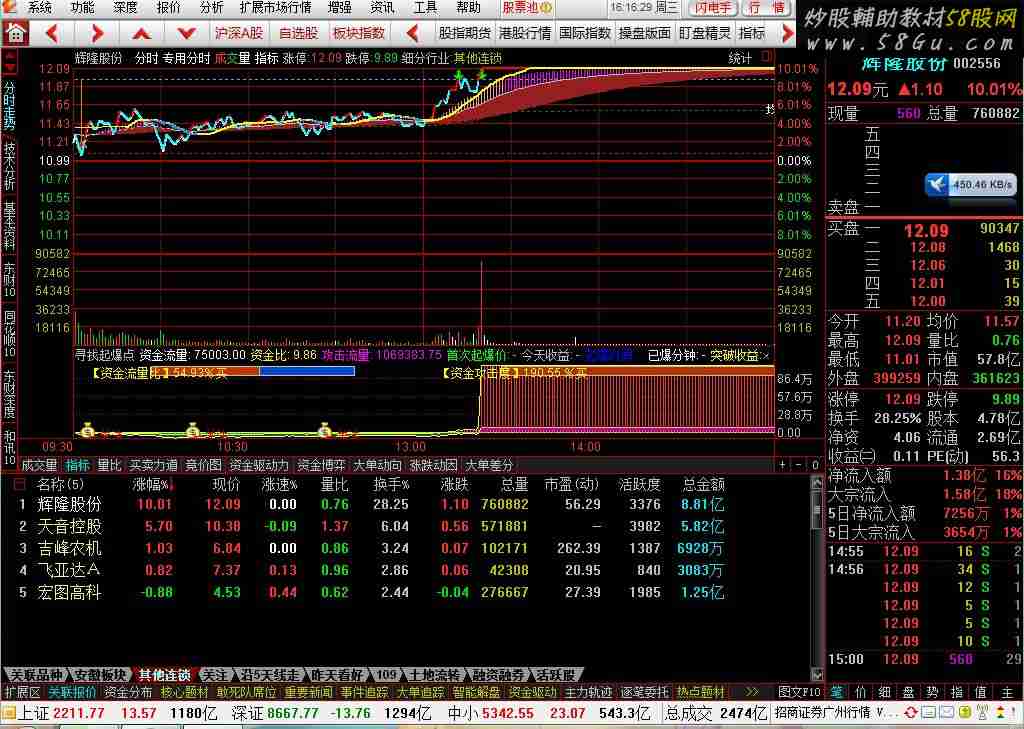Click third money bag marker near 13:00

click(x=325, y=430)
